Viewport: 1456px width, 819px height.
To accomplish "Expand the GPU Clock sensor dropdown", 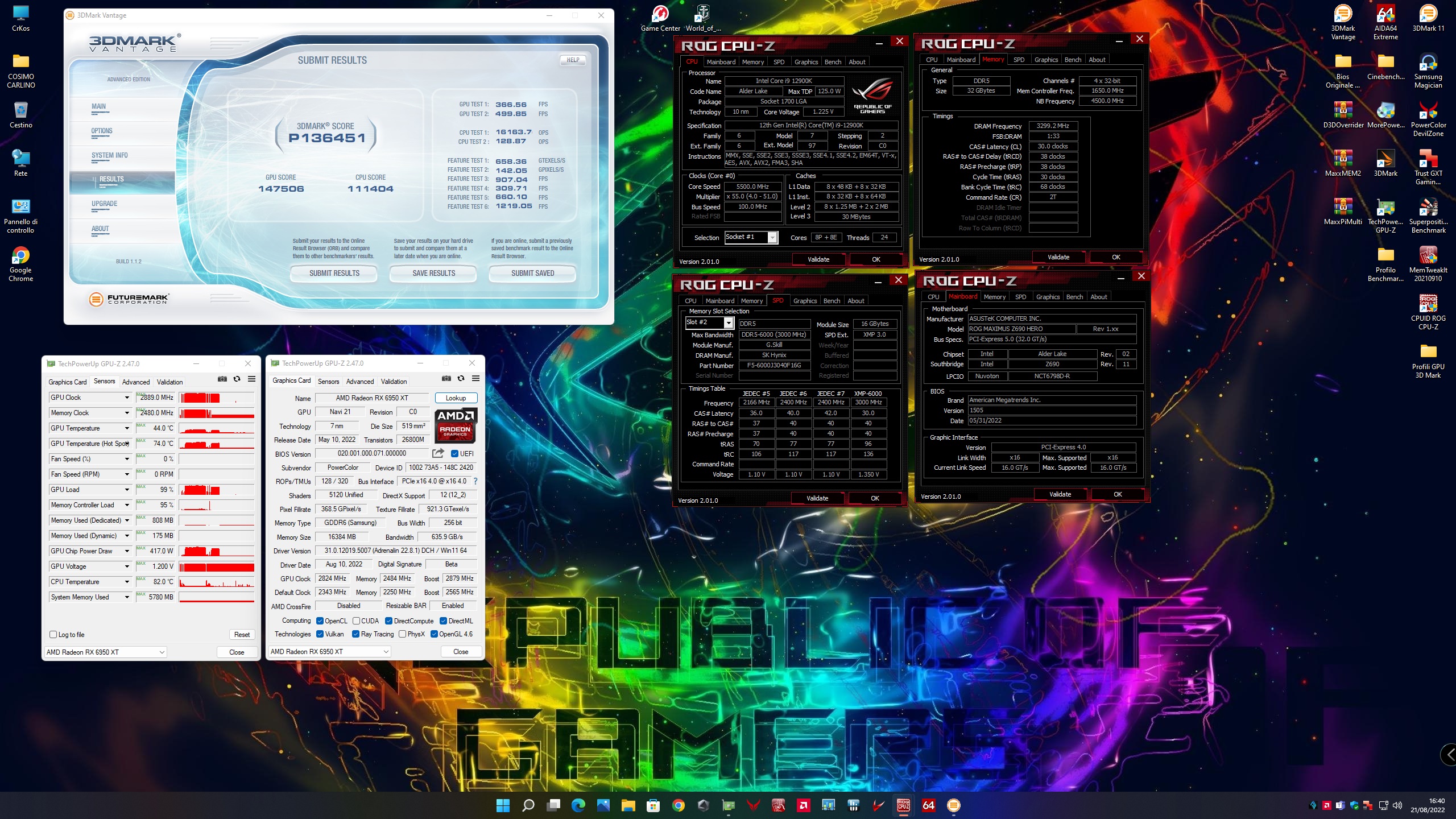I will point(127,398).
